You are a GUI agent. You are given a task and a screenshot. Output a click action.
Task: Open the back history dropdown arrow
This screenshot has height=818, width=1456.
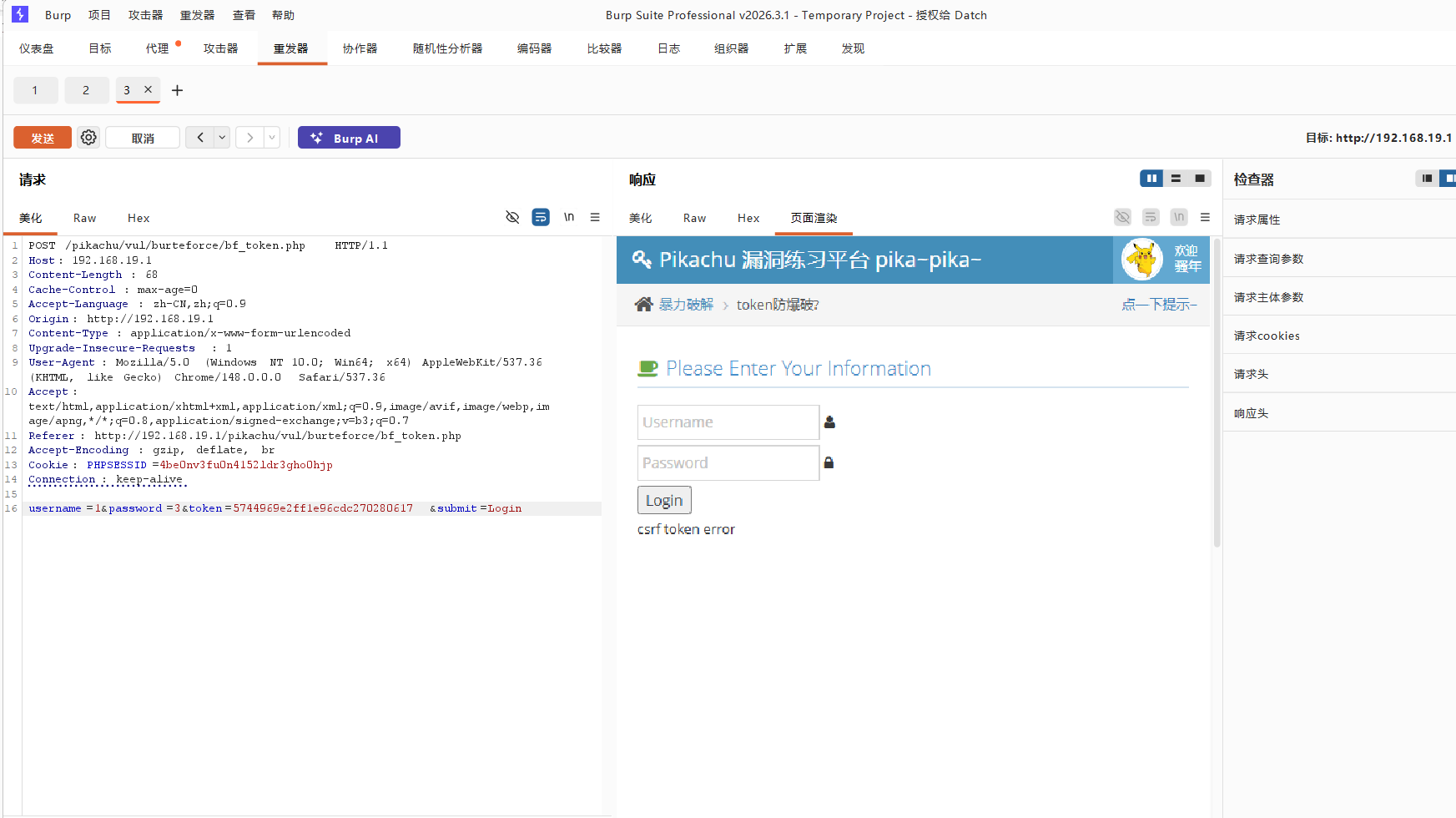(x=222, y=138)
